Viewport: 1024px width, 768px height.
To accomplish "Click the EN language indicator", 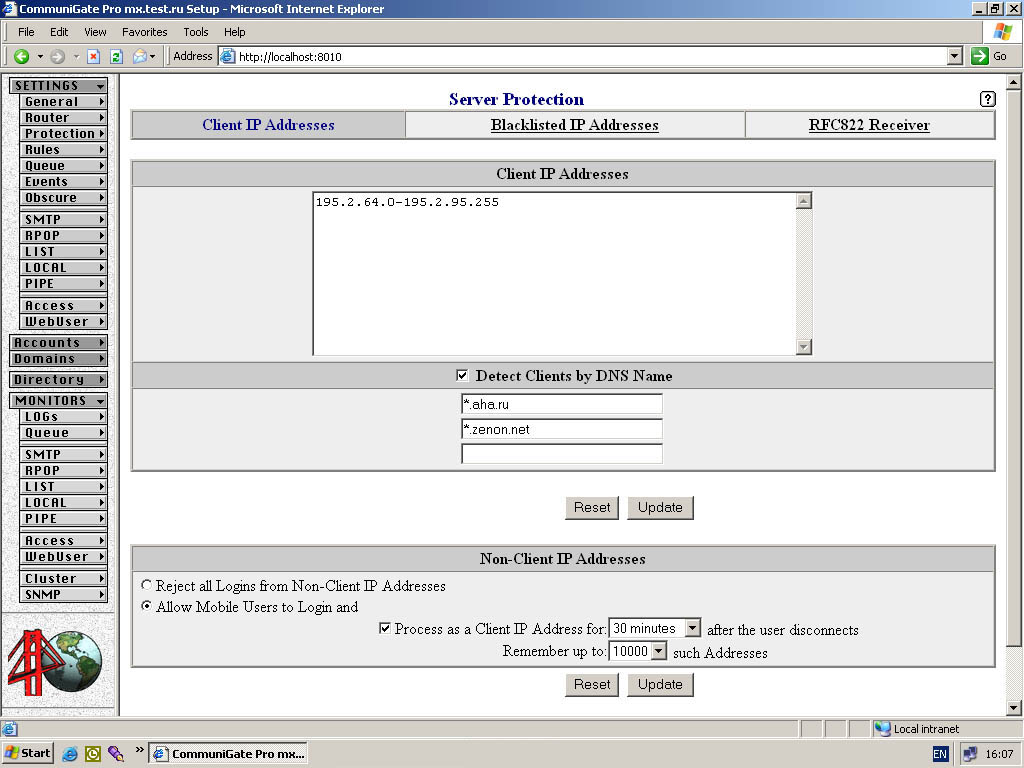I will pos(940,754).
